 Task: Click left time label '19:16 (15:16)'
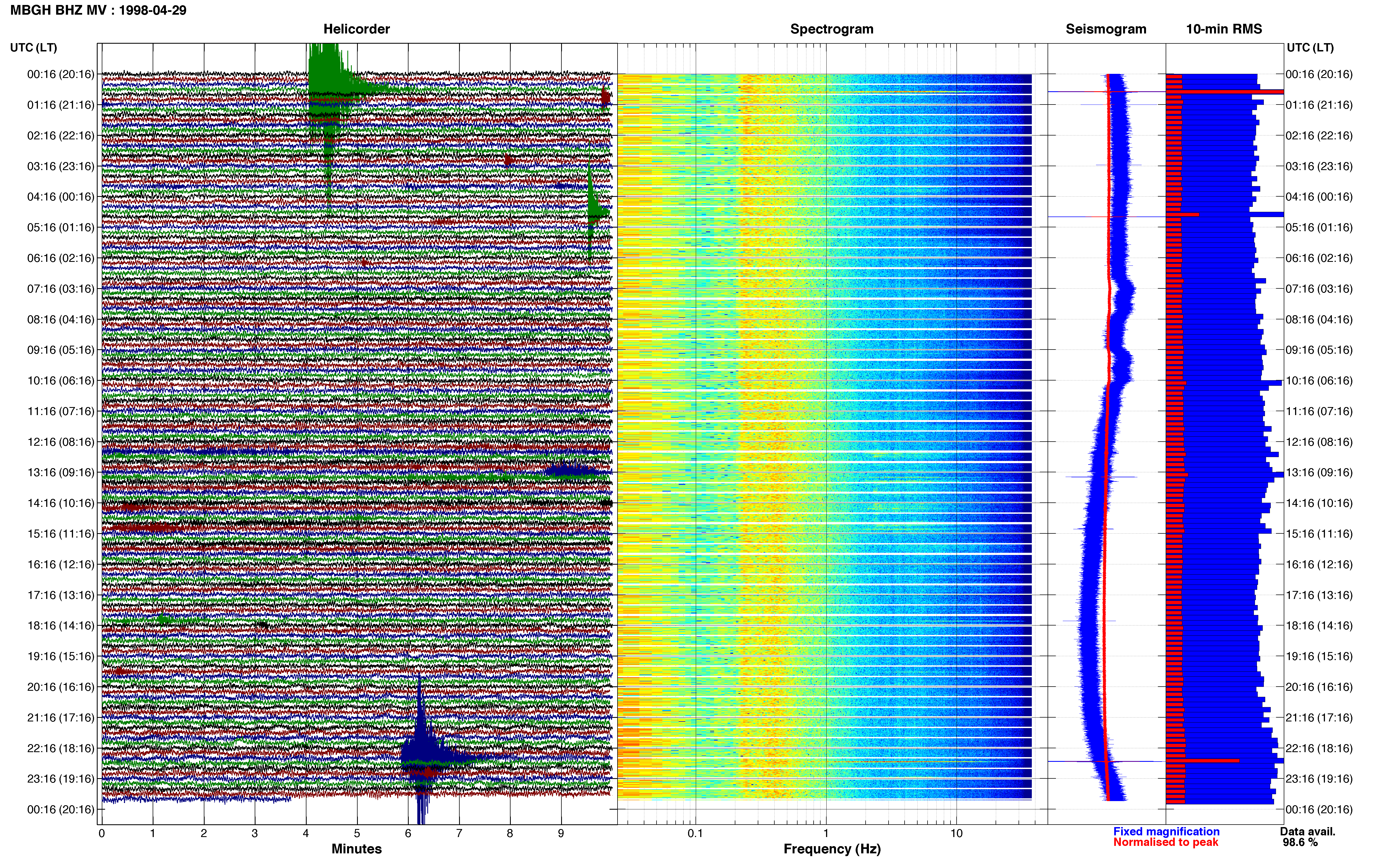click(61, 656)
